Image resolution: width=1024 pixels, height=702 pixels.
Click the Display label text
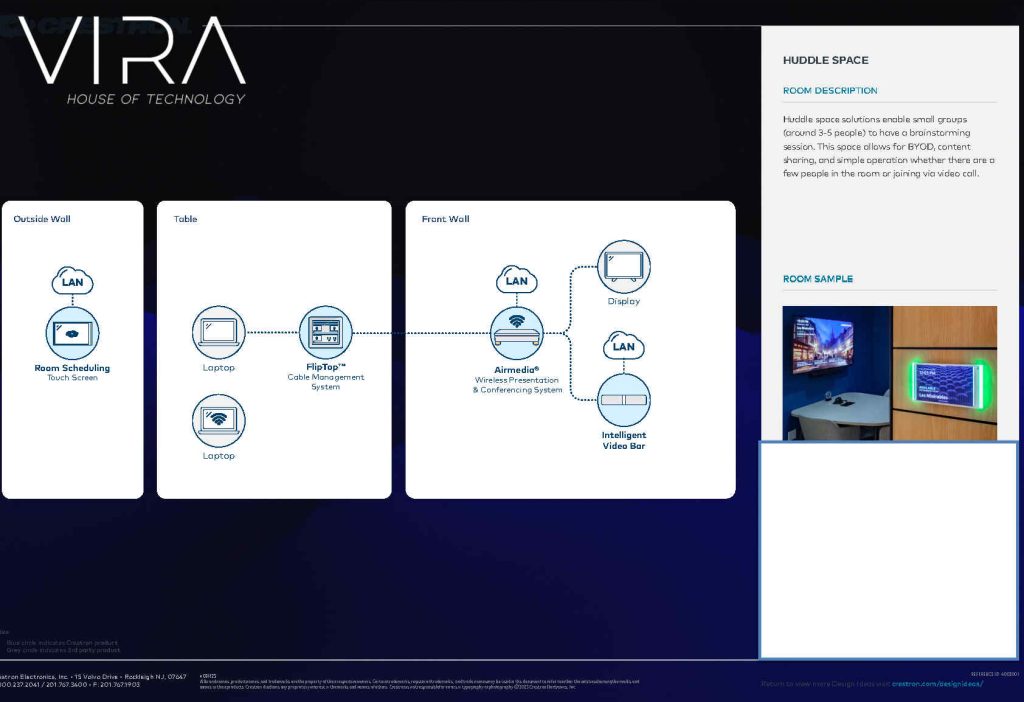tap(624, 301)
